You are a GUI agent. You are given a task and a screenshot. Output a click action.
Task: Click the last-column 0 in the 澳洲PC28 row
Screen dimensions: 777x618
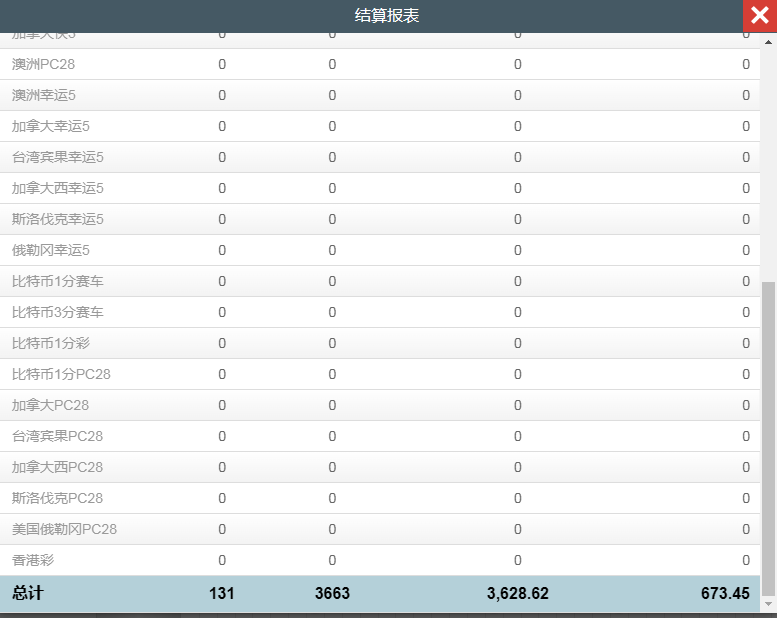coord(746,64)
